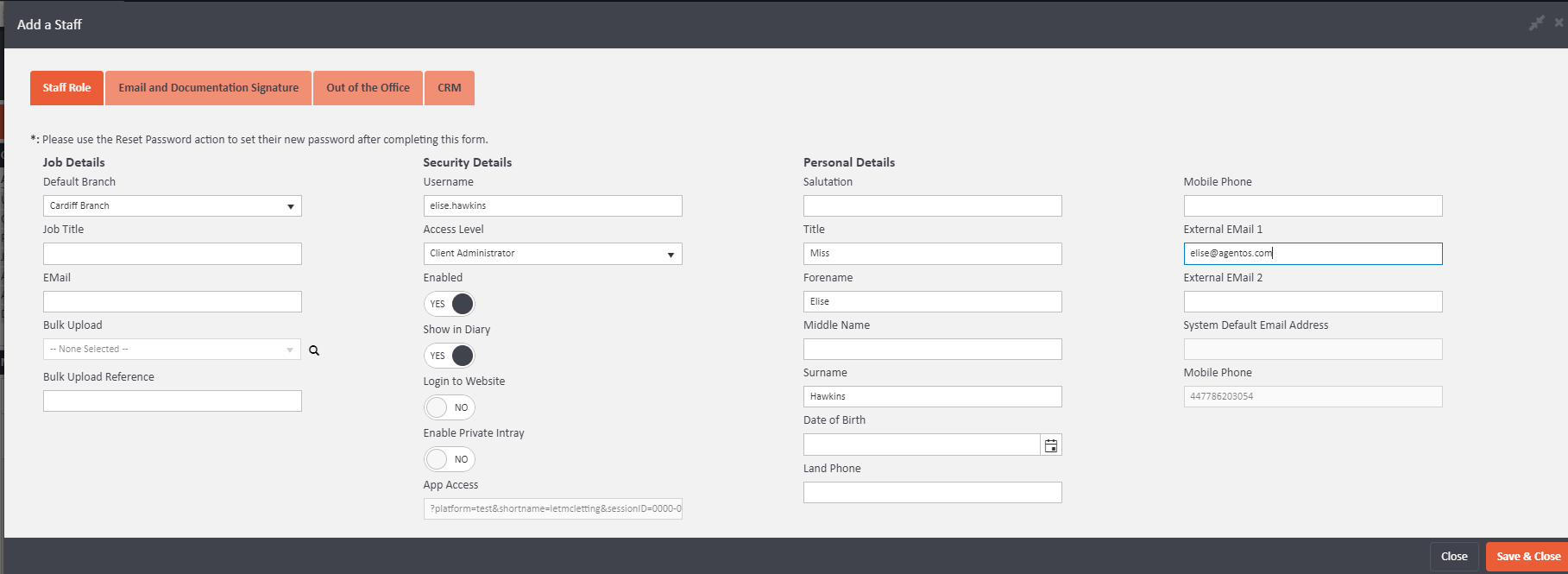
Task: Open the Date of Birth calendar picker
Action: click(1051, 445)
